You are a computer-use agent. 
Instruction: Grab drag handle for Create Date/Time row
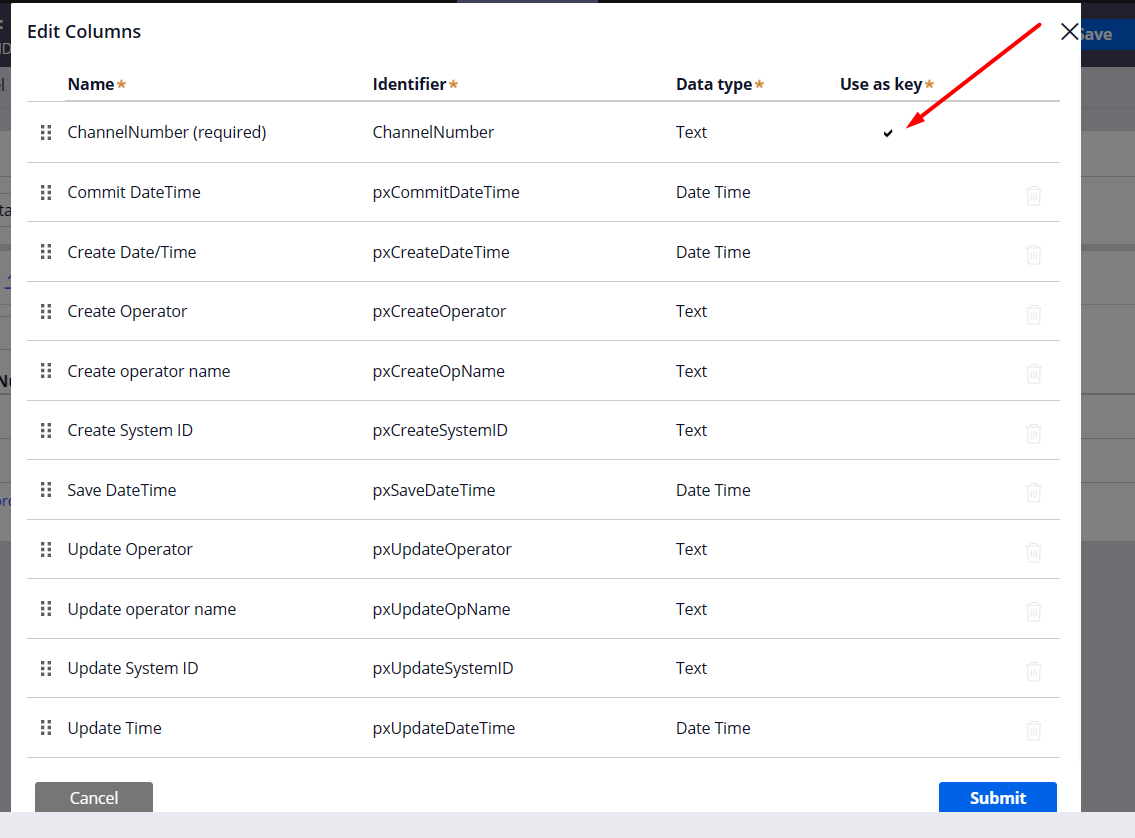(x=46, y=252)
